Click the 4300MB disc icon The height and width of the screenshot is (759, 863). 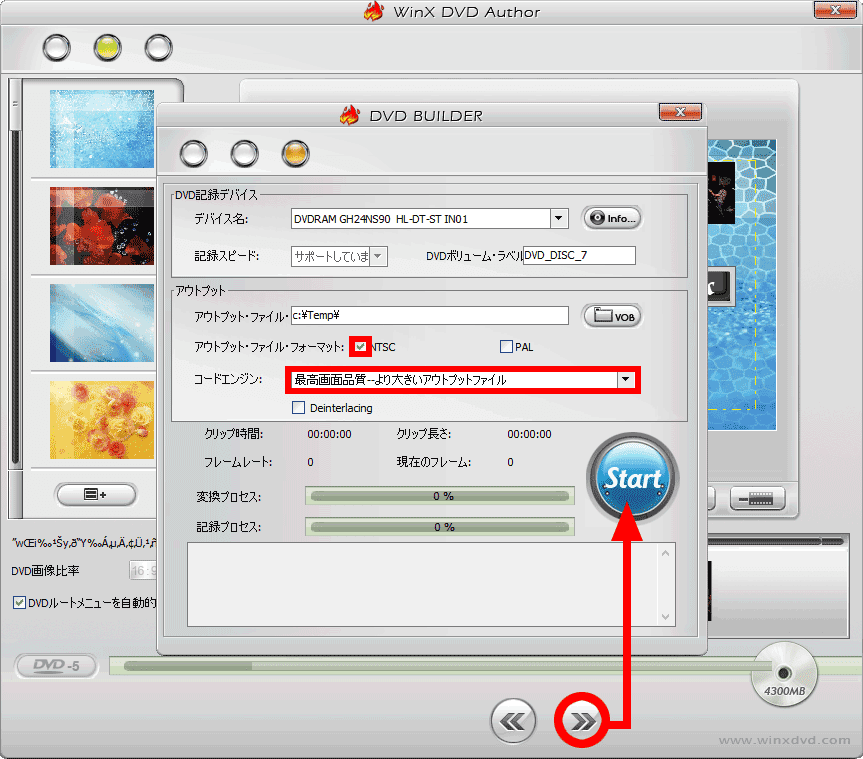784,674
